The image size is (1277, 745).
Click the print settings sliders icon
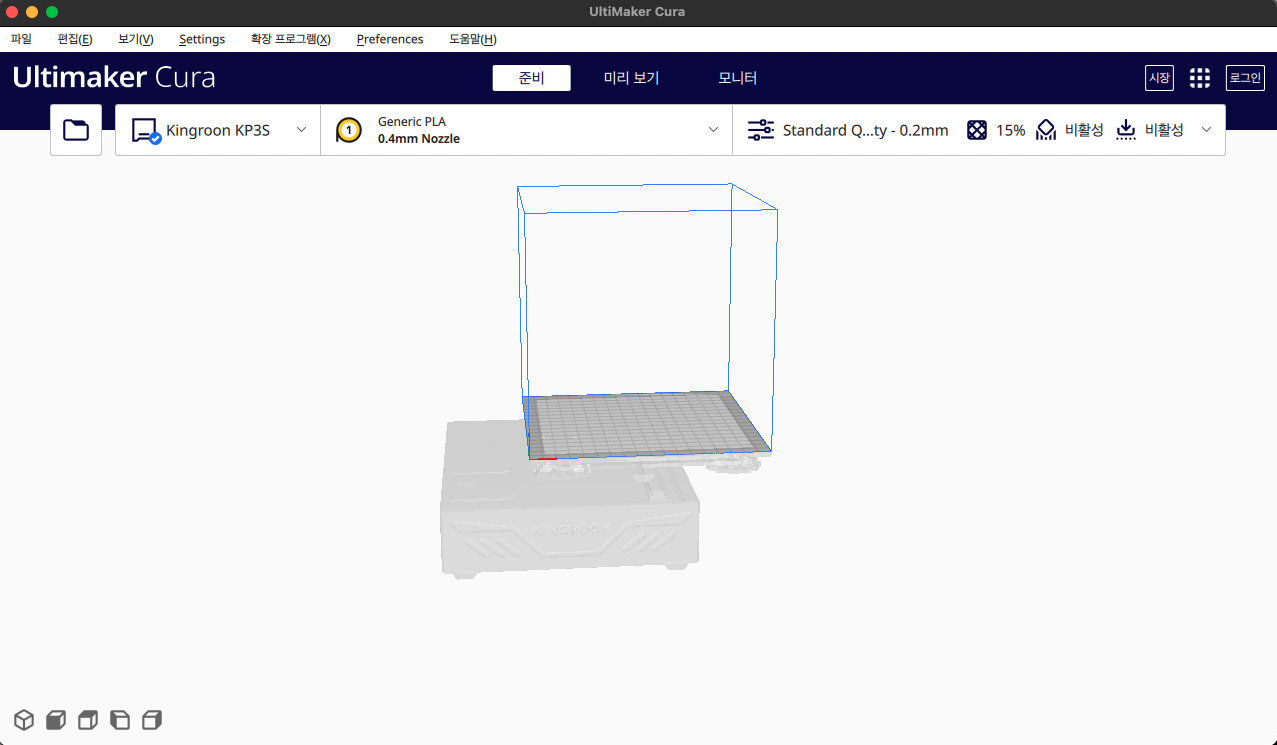761,130
